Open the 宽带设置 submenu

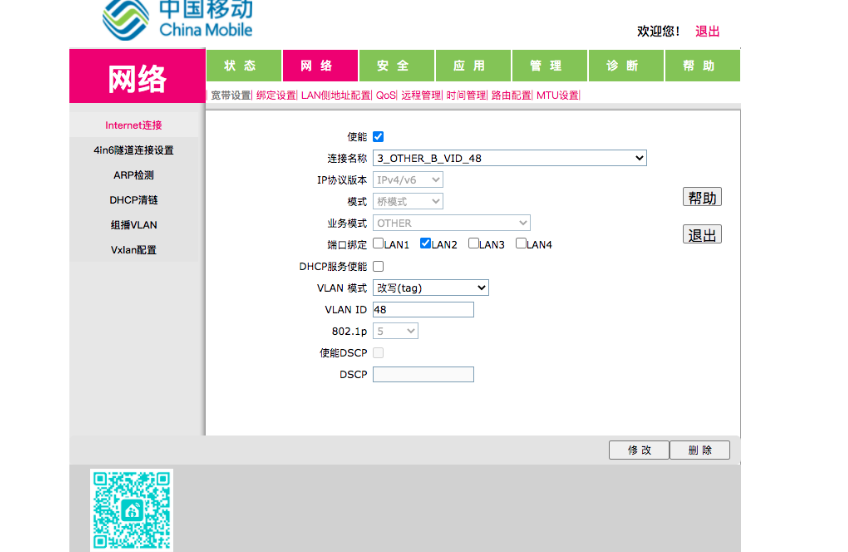[231, 96]
